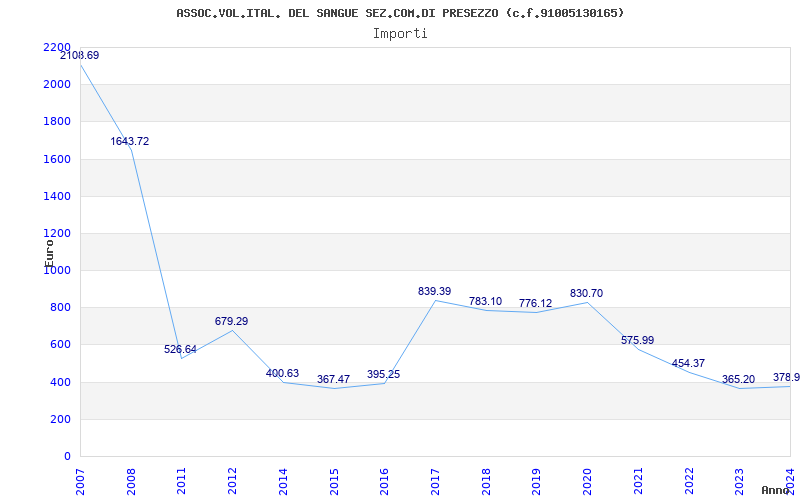
Task: Click the 2015 x-axis year label
Action: point(334,482)
